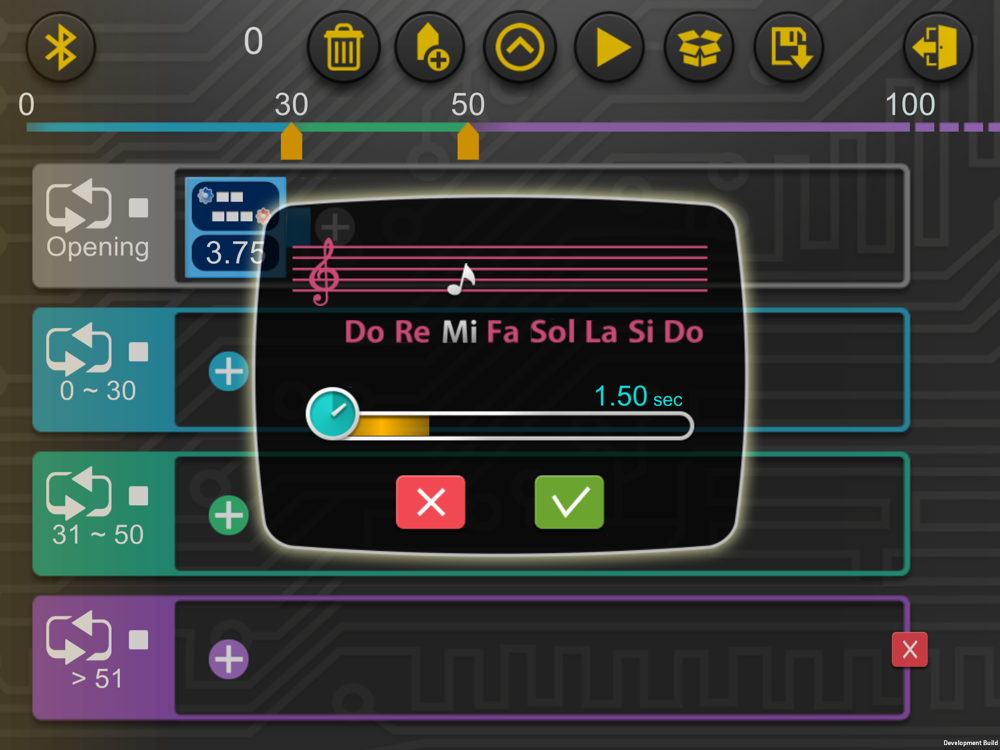Add an action to the 0 ~ 30 row
Viewport: 1000px width, 750px height.
click(x=229, y=371)
